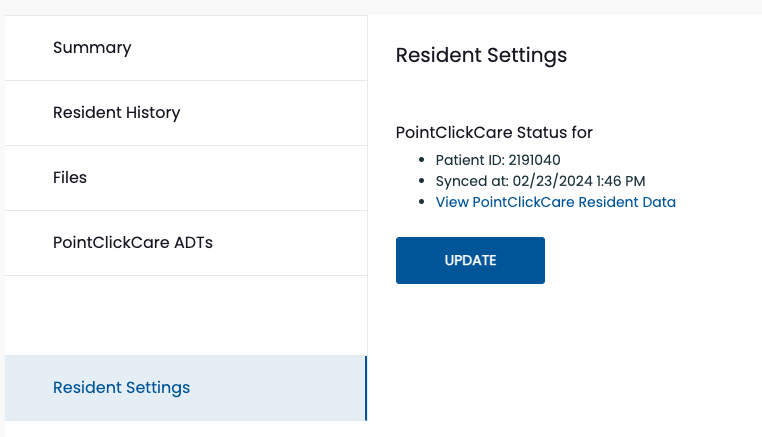Image resolution: width=762 pixels, height=437 pixels.
Task: Click the patient ID number 2191040
Action: [534, 160]
